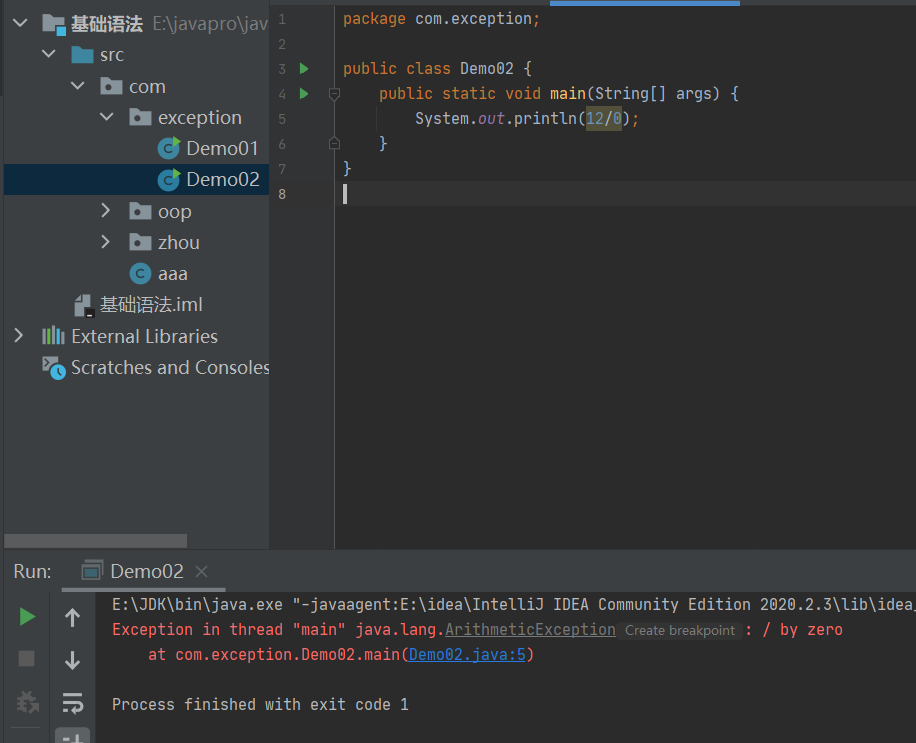Click line number 8 in the gutter
The height and width of the screenshot is (743, 916).
[x=282, y=194]
